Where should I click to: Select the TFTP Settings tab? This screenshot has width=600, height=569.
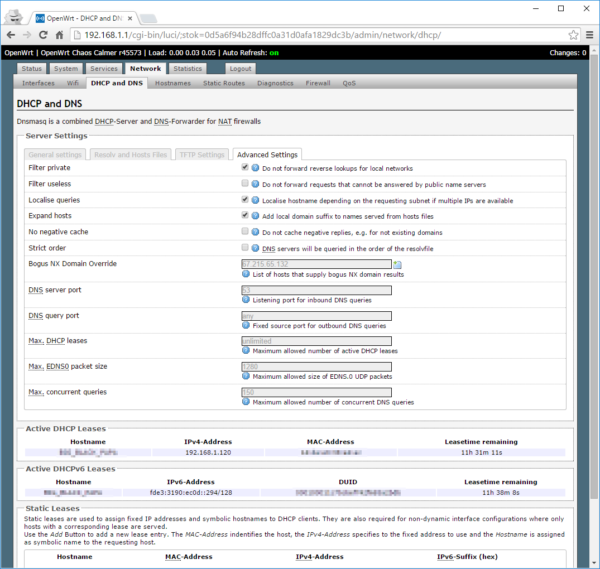[x=202, y=155]
